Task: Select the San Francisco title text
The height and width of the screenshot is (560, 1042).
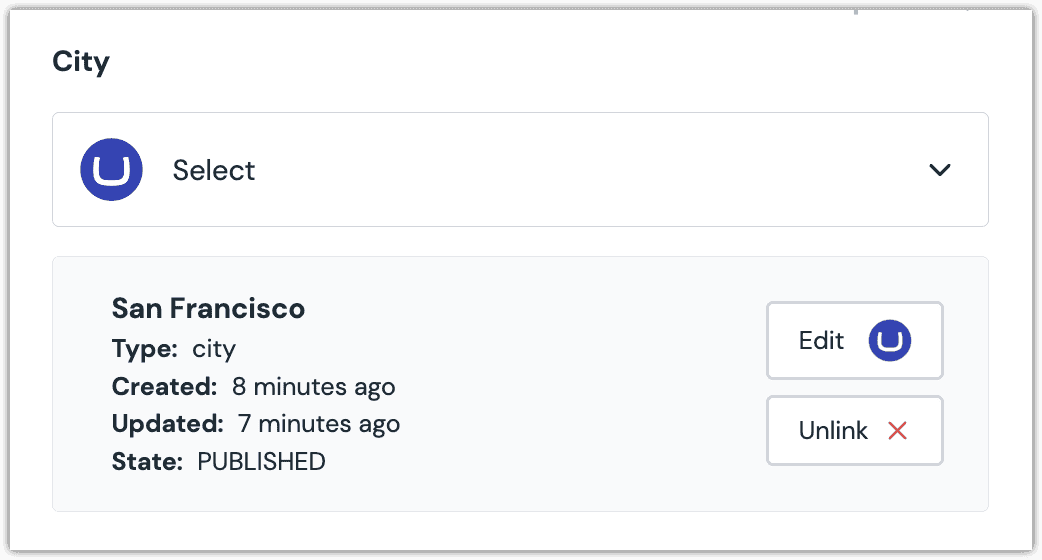Action: point(208,308)
